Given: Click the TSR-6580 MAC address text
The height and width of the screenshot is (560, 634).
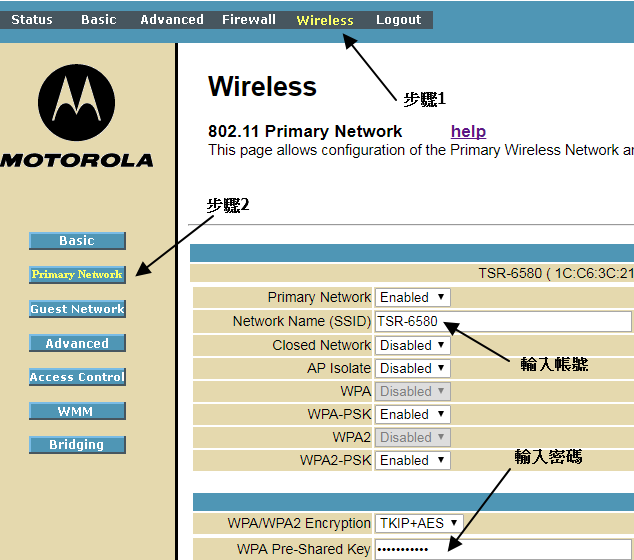Looking at the screenshot, I should (x=556, y=273).
